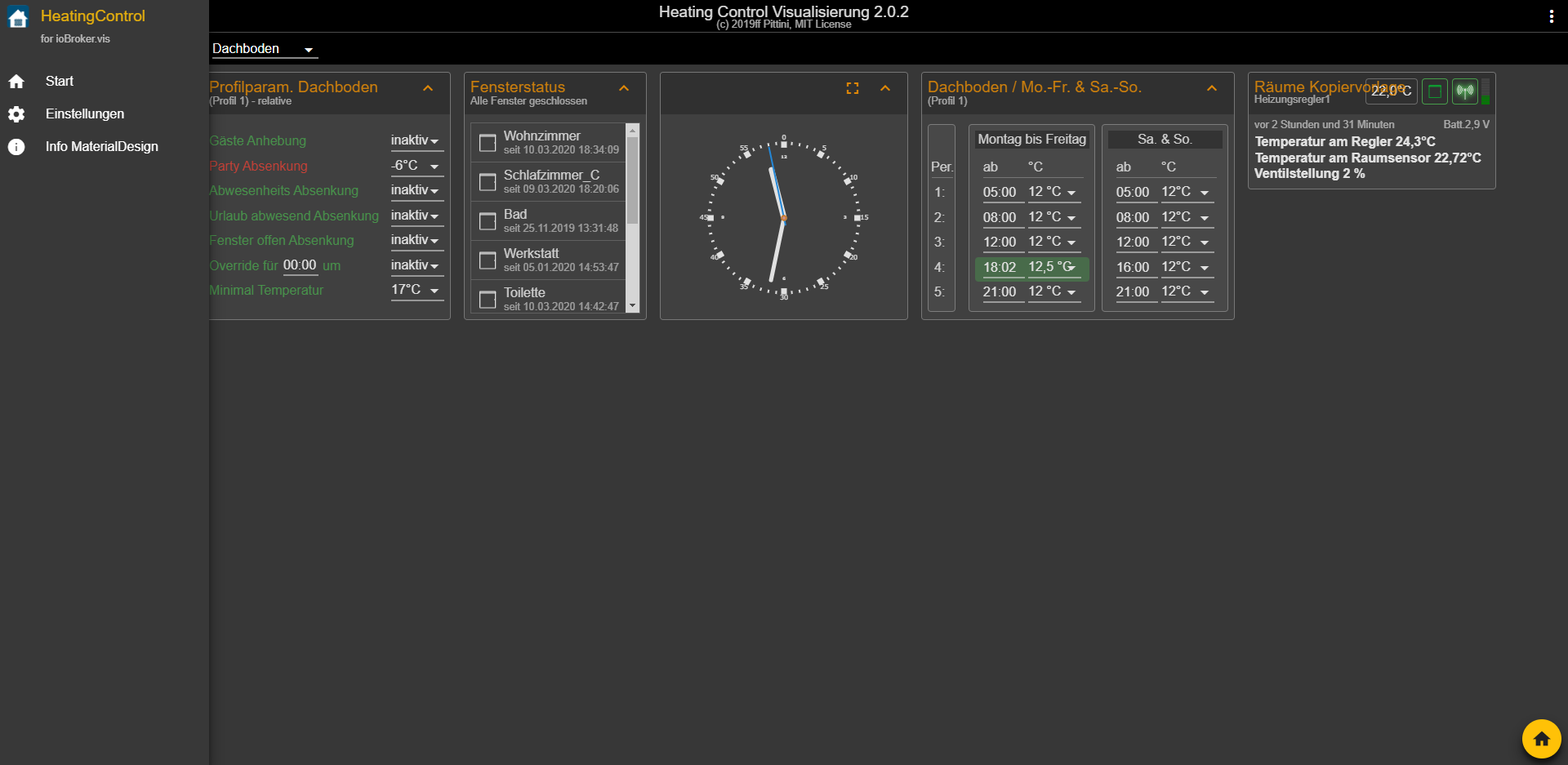Toggle the Bad window checkbox
1568x765 pixels.
[488, 221]
